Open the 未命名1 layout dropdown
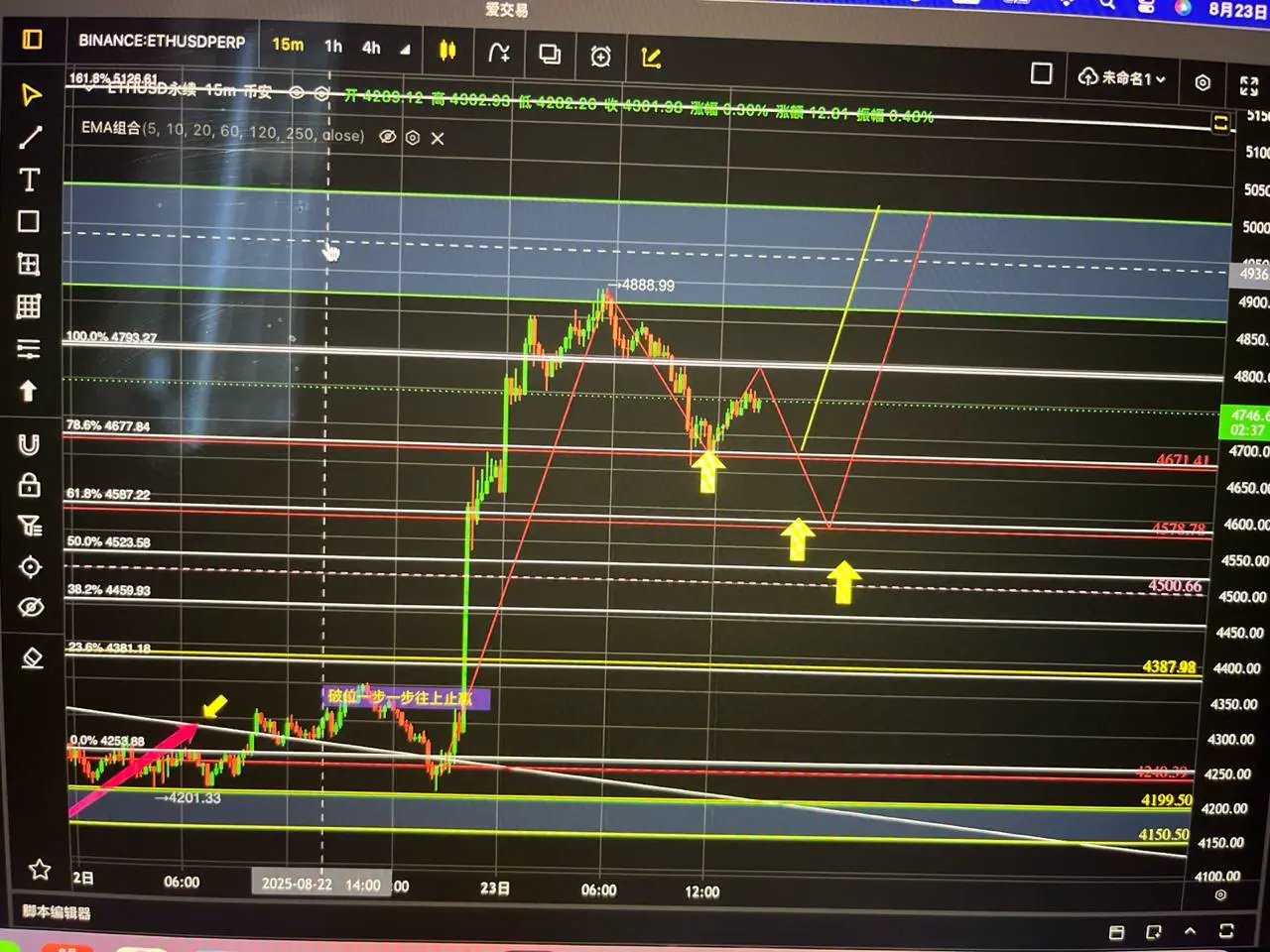 pyautogui.click(x=1122, y=77)
